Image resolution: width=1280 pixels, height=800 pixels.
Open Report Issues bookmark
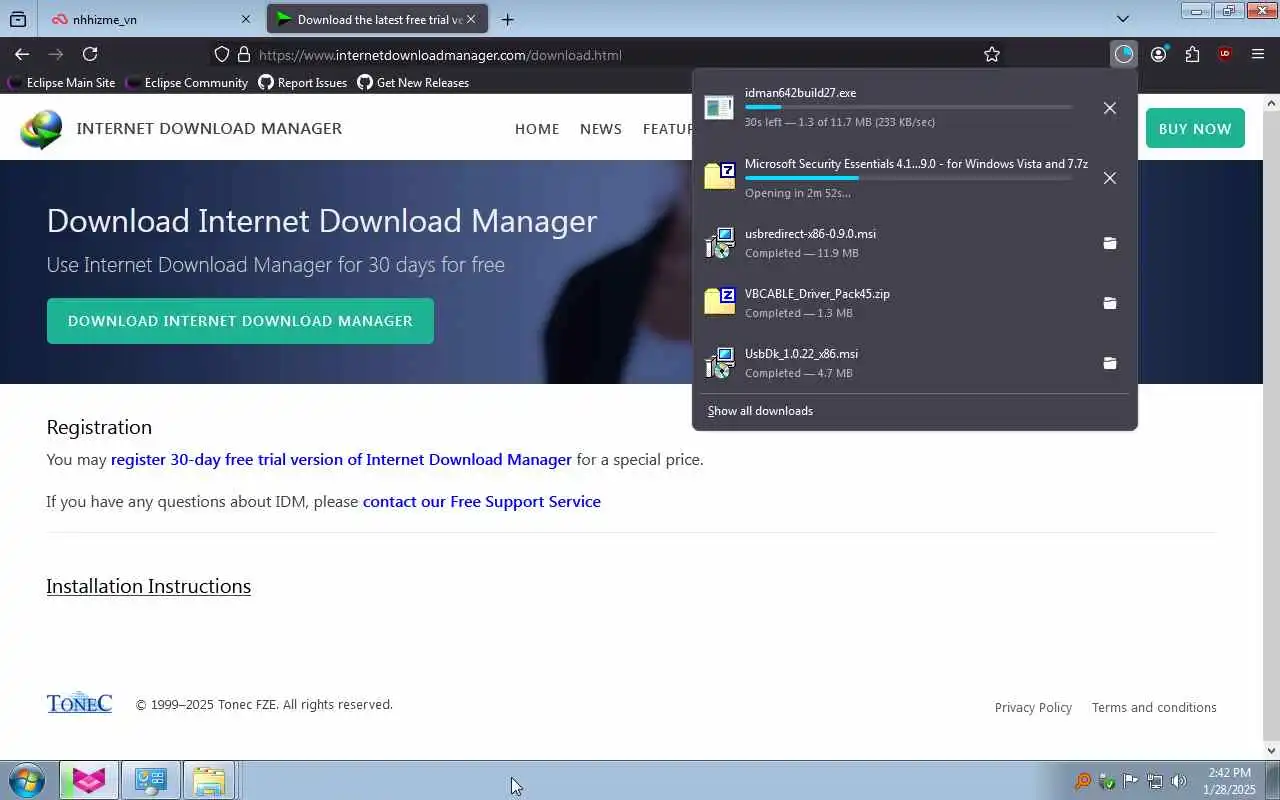303,83
